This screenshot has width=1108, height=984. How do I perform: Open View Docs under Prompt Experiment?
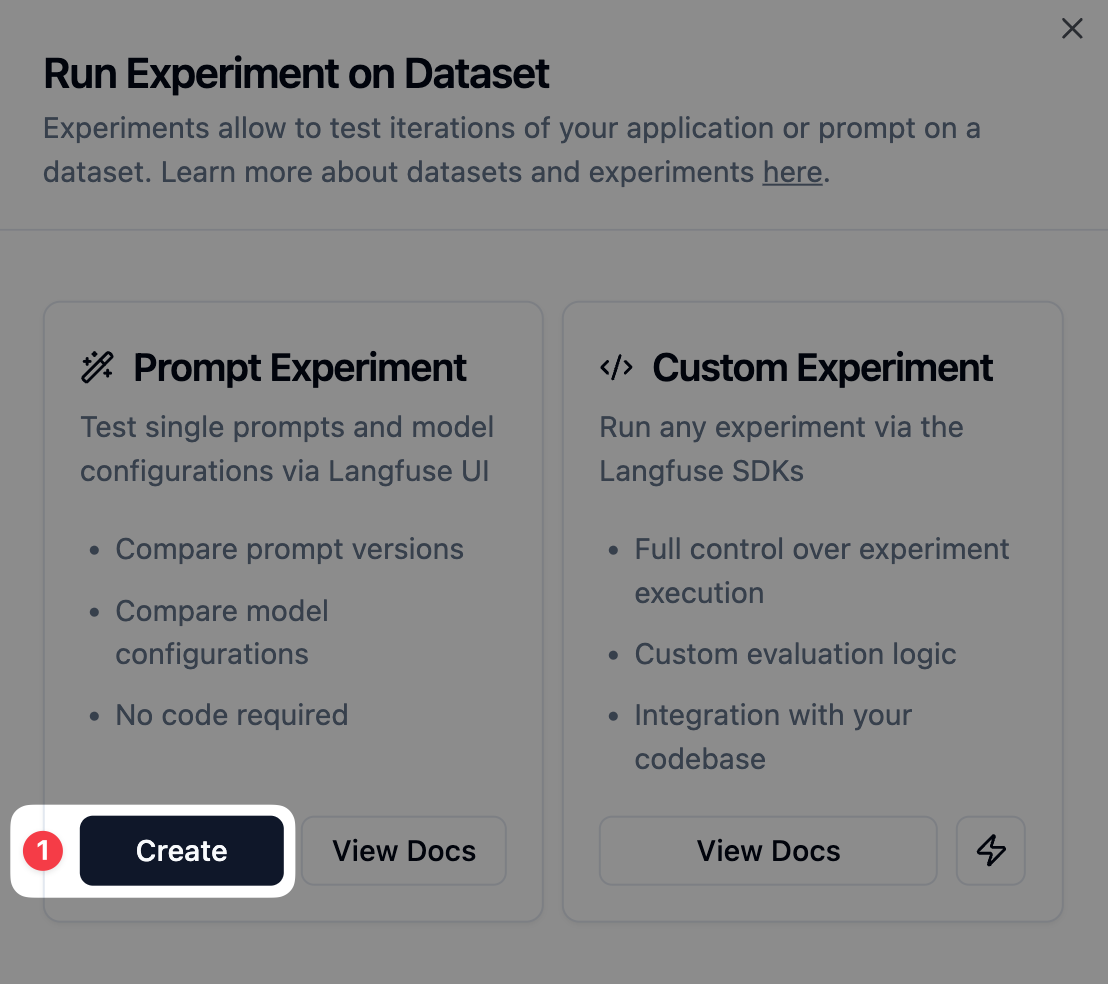click(x=404, y=850)
